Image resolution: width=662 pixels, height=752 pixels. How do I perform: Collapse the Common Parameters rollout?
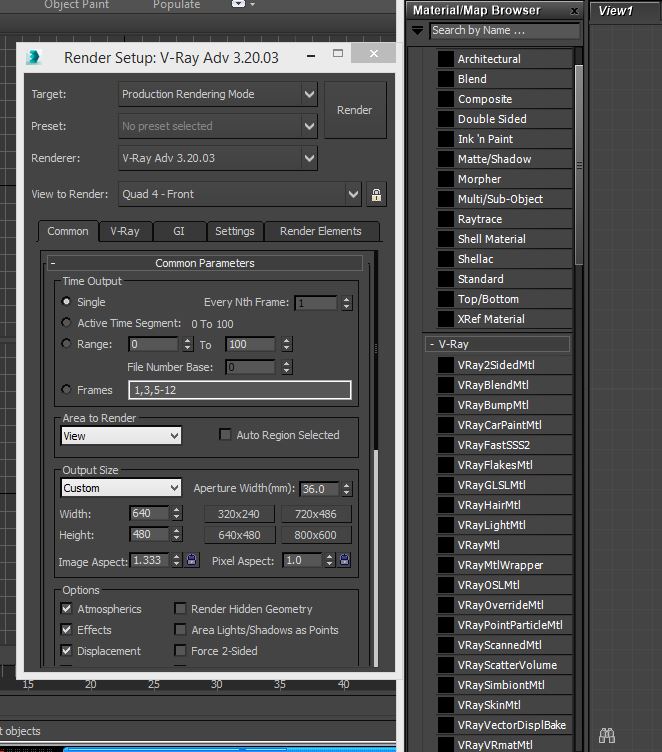point(205,263)
